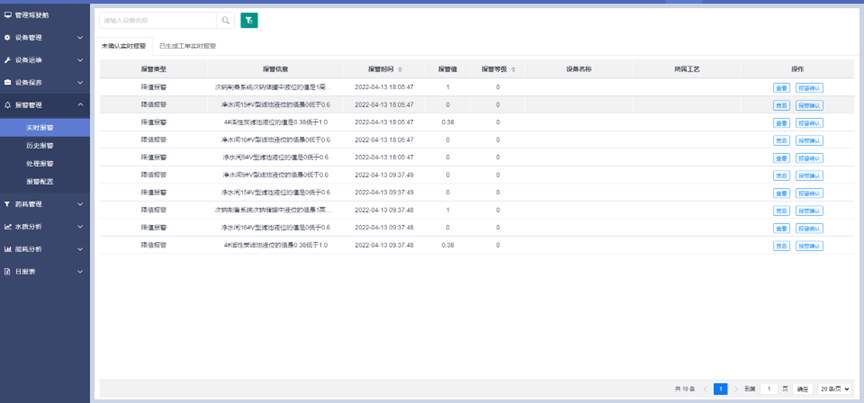Click value 0.38 in the 09:37:48 row
Image resolution: width=864 pixels, height=403 pixels.
pyautogui.click(x=447, y=245)
